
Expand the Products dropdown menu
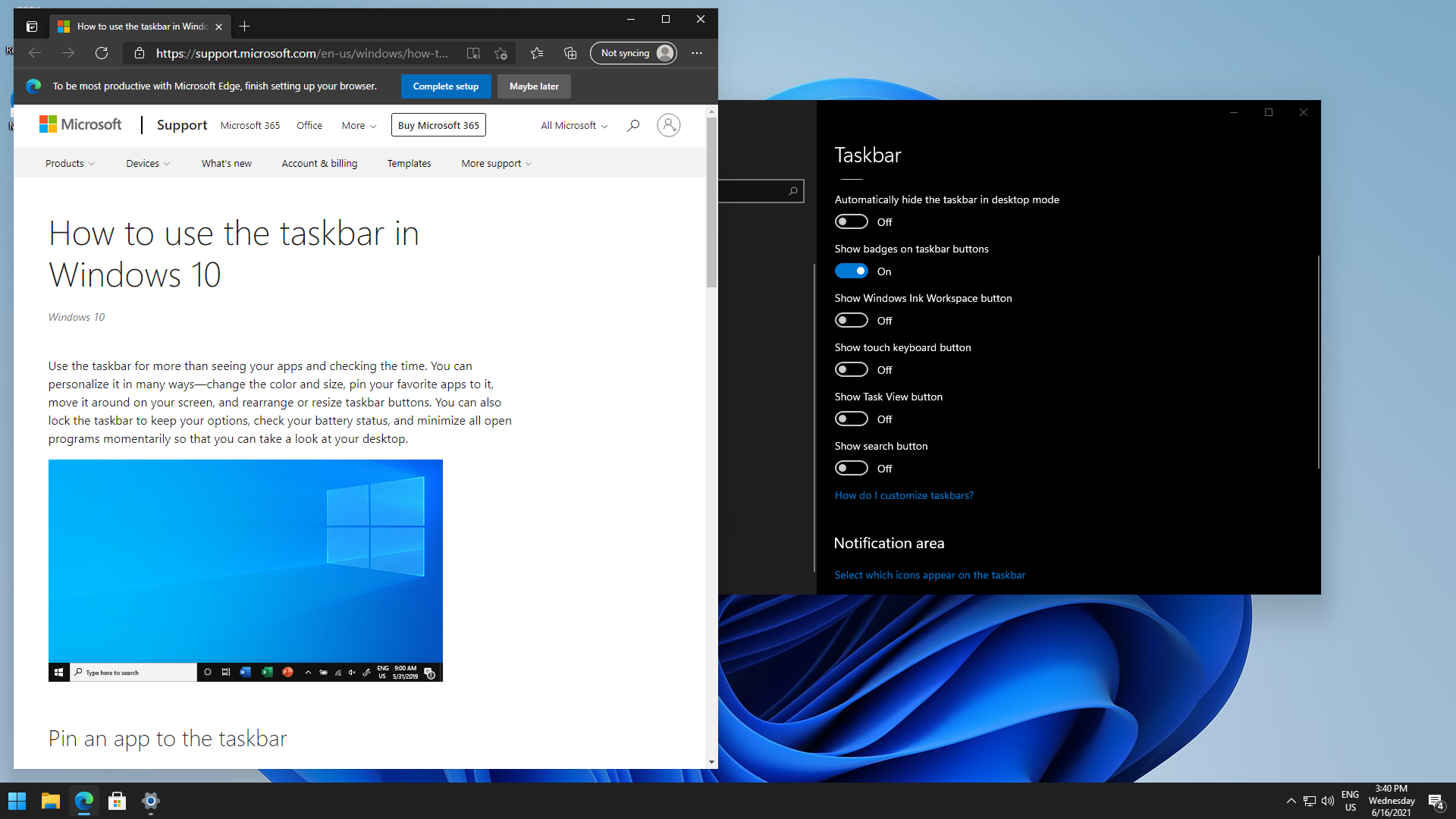[70, 164]
